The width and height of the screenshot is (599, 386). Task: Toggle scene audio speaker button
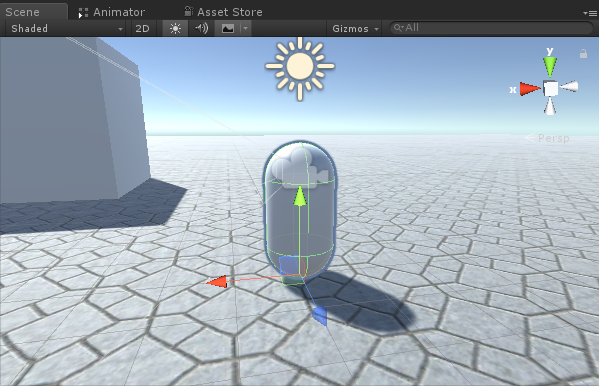pos(201,29)
